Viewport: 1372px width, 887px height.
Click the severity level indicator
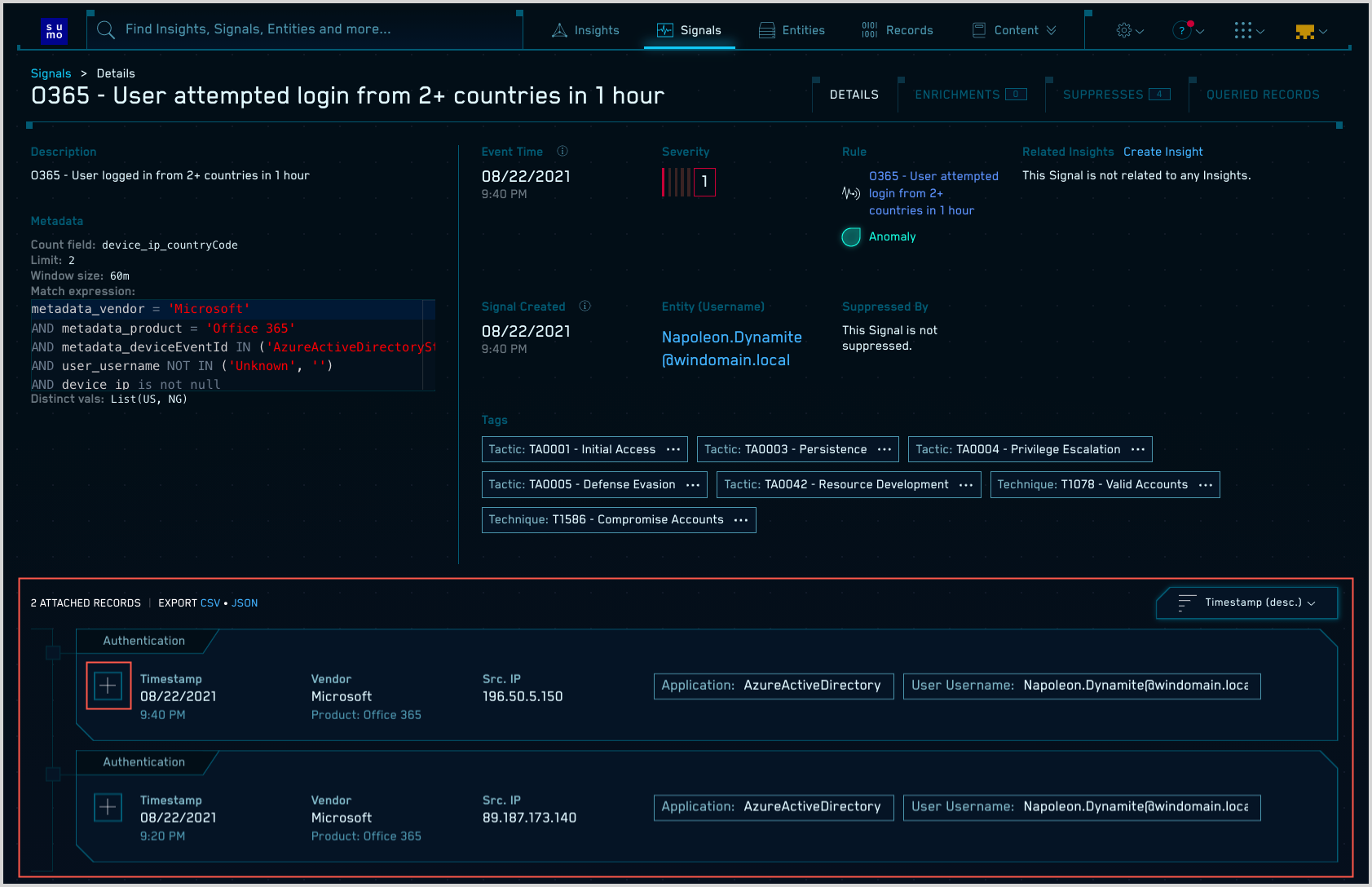[x=689, y=182]
